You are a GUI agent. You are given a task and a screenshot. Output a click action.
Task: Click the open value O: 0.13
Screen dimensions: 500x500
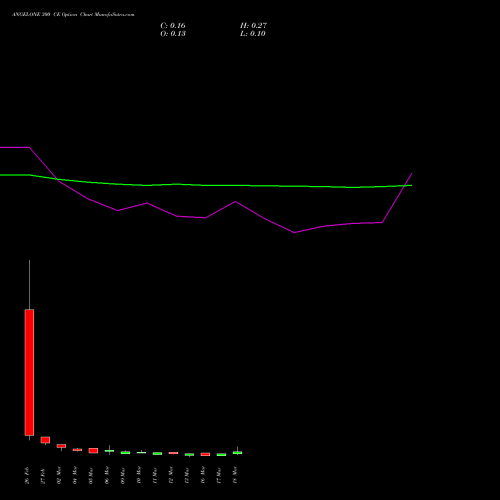tap(173, 34)
